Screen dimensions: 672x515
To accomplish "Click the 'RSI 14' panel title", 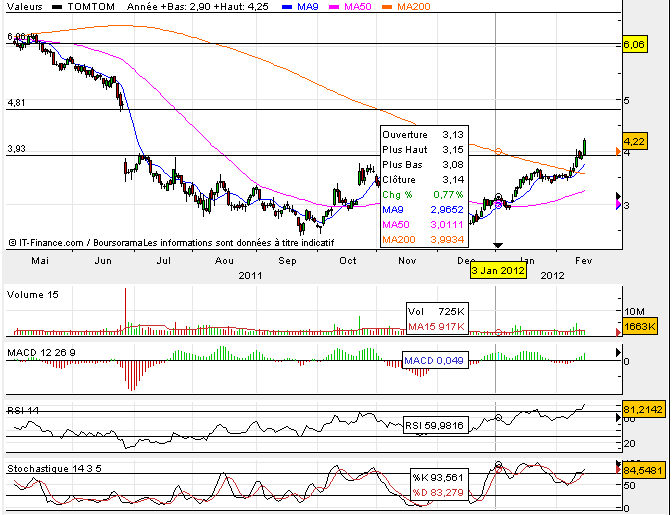I will (23, 410).
